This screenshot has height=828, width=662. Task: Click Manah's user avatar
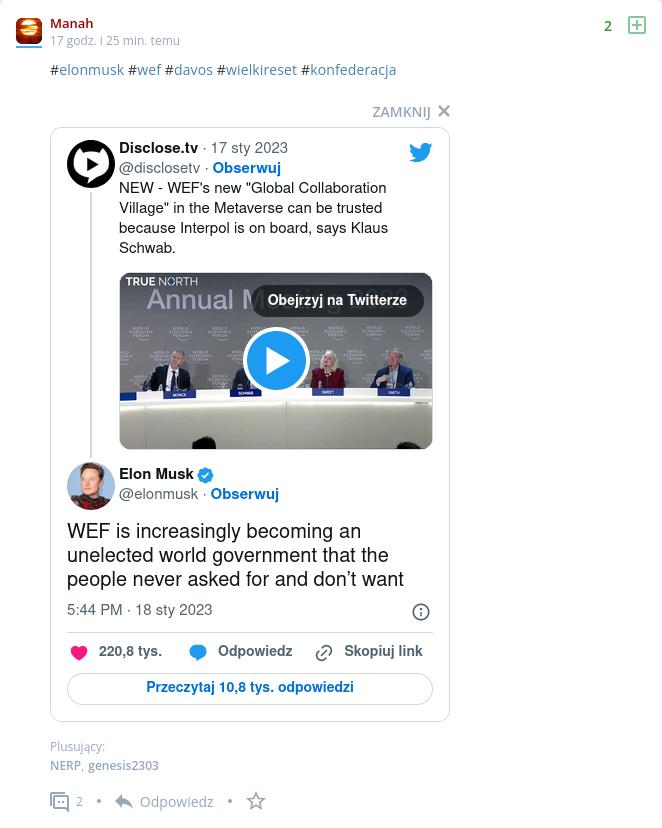click(29, 30)
